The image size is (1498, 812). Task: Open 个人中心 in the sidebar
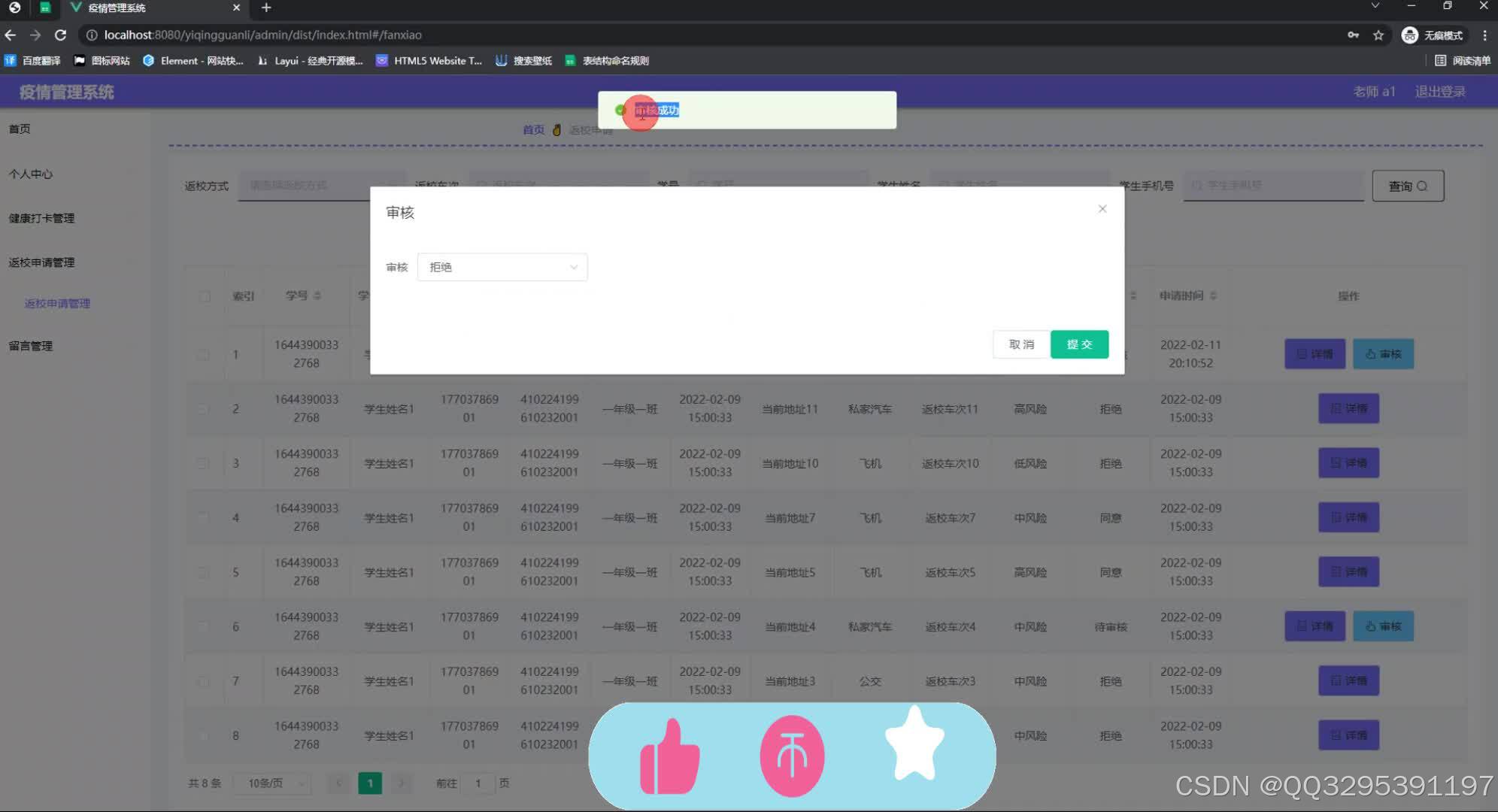point(31,174)
